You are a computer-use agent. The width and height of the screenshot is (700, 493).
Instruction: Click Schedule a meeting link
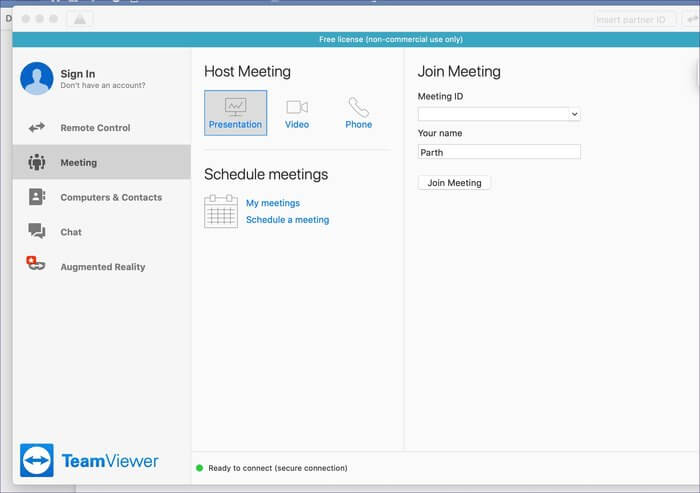tap(288, 220)
